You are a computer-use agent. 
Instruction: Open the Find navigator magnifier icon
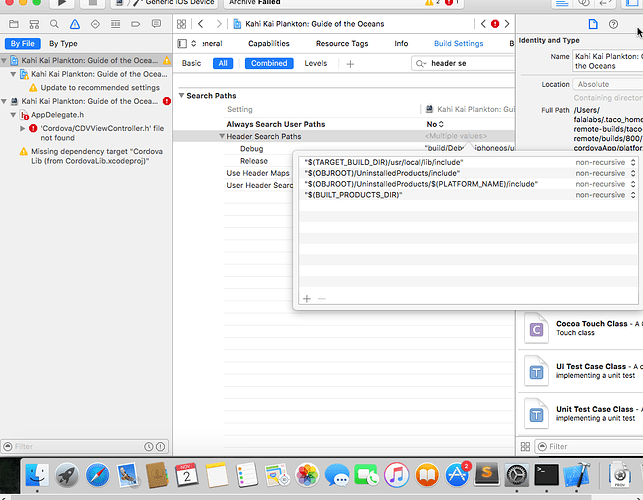click(x=54, y=24)
